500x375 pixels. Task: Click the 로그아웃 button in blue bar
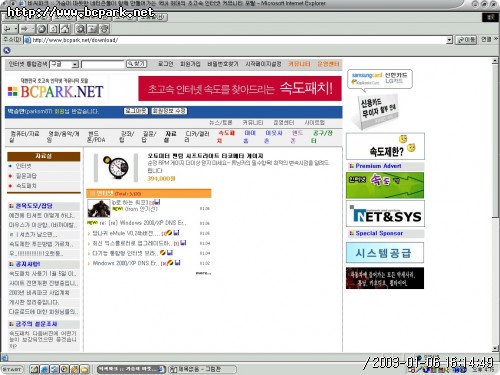(x=136, y=111)
